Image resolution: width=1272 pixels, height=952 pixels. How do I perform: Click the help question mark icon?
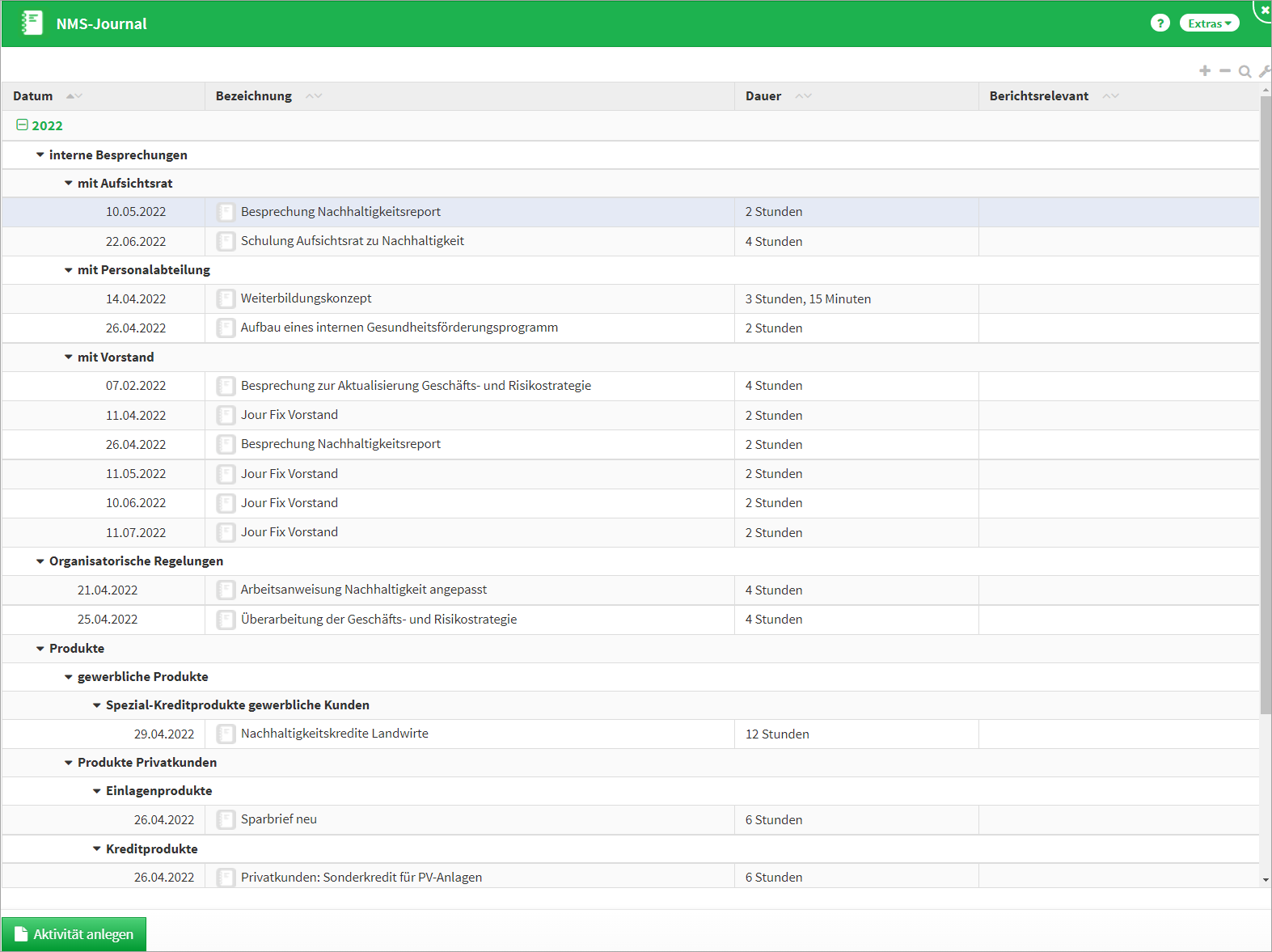pyautogui.click(x=1160, y=23)
